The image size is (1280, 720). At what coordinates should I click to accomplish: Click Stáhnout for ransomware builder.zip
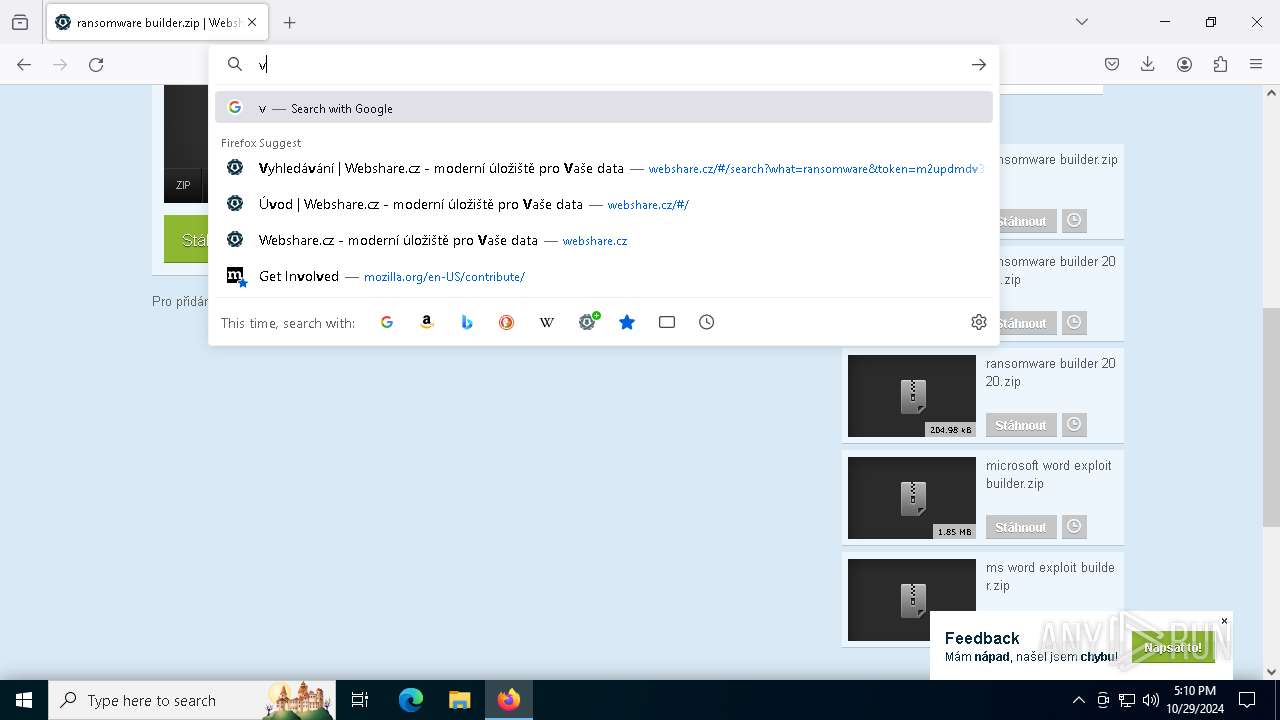point(1026,221)
